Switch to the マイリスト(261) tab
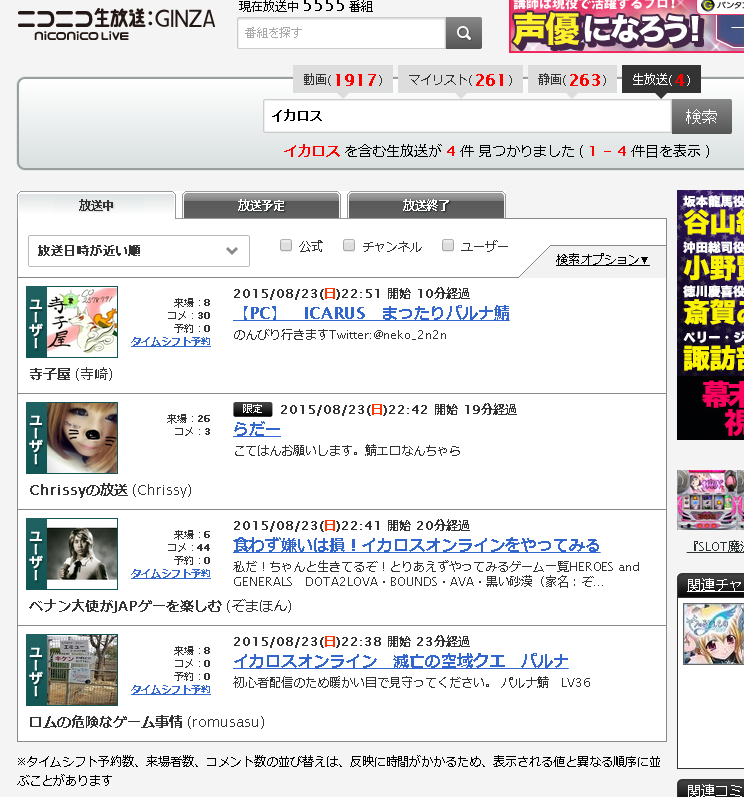Viewport: 744px width, 797px height. coord(460,79)
